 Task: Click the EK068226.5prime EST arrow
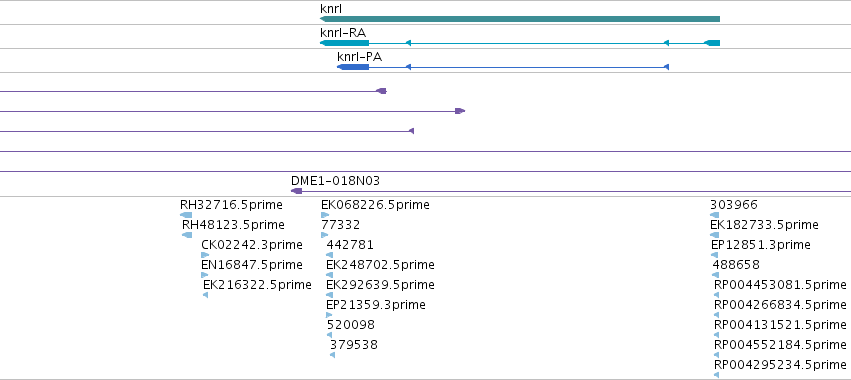[x=325, y=215]
